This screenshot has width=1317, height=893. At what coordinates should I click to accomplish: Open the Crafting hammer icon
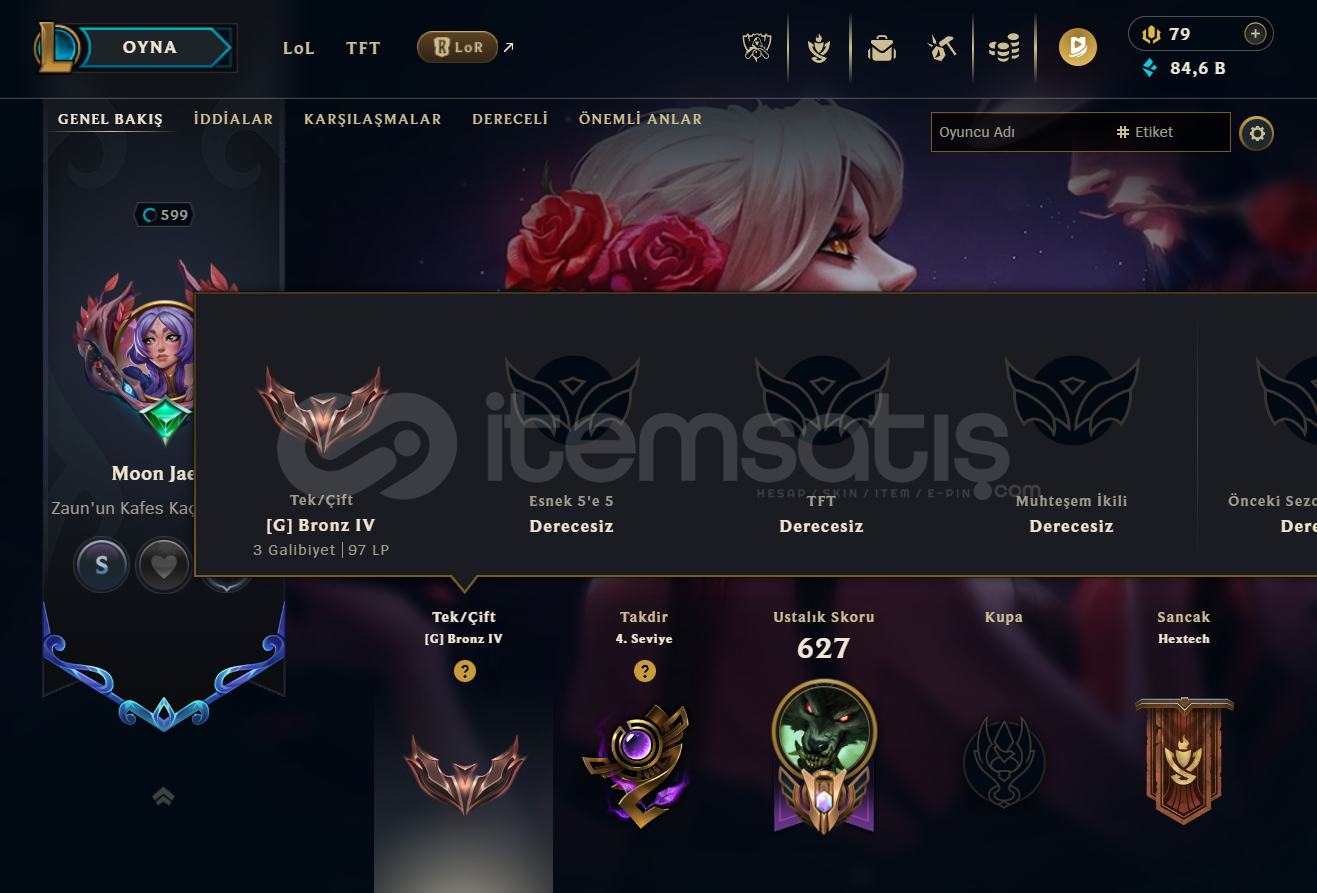[943, 47]
